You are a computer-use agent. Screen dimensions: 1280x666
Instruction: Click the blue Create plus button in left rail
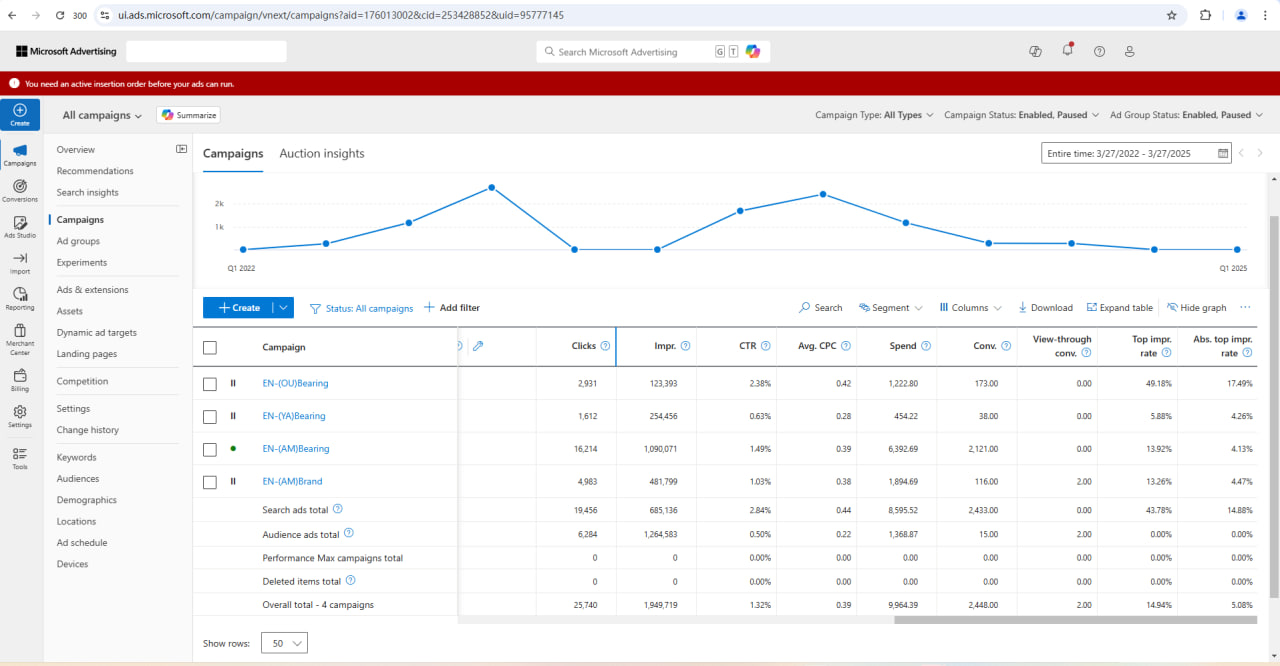pyautogui.click(x=20, y=114)
